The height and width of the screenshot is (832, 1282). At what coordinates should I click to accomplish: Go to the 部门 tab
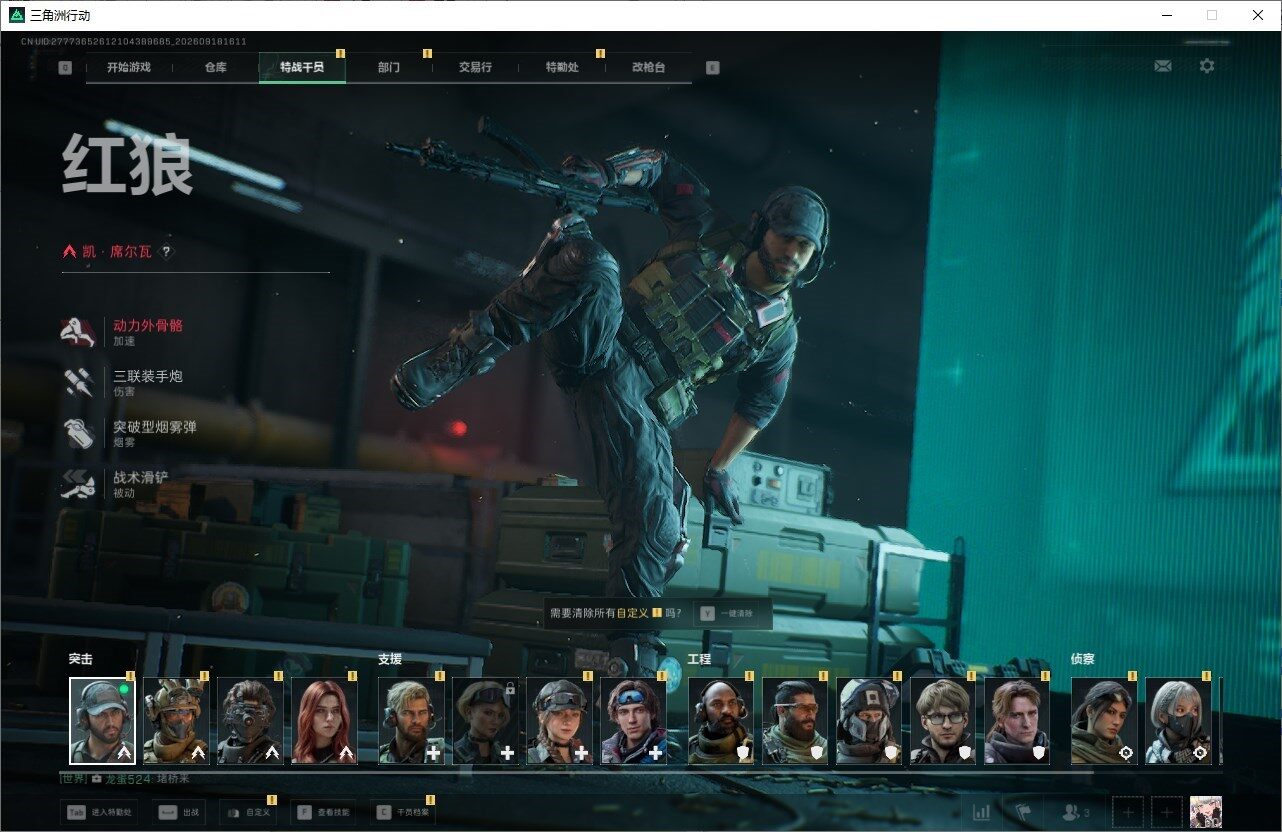click(x=389, y=68)
